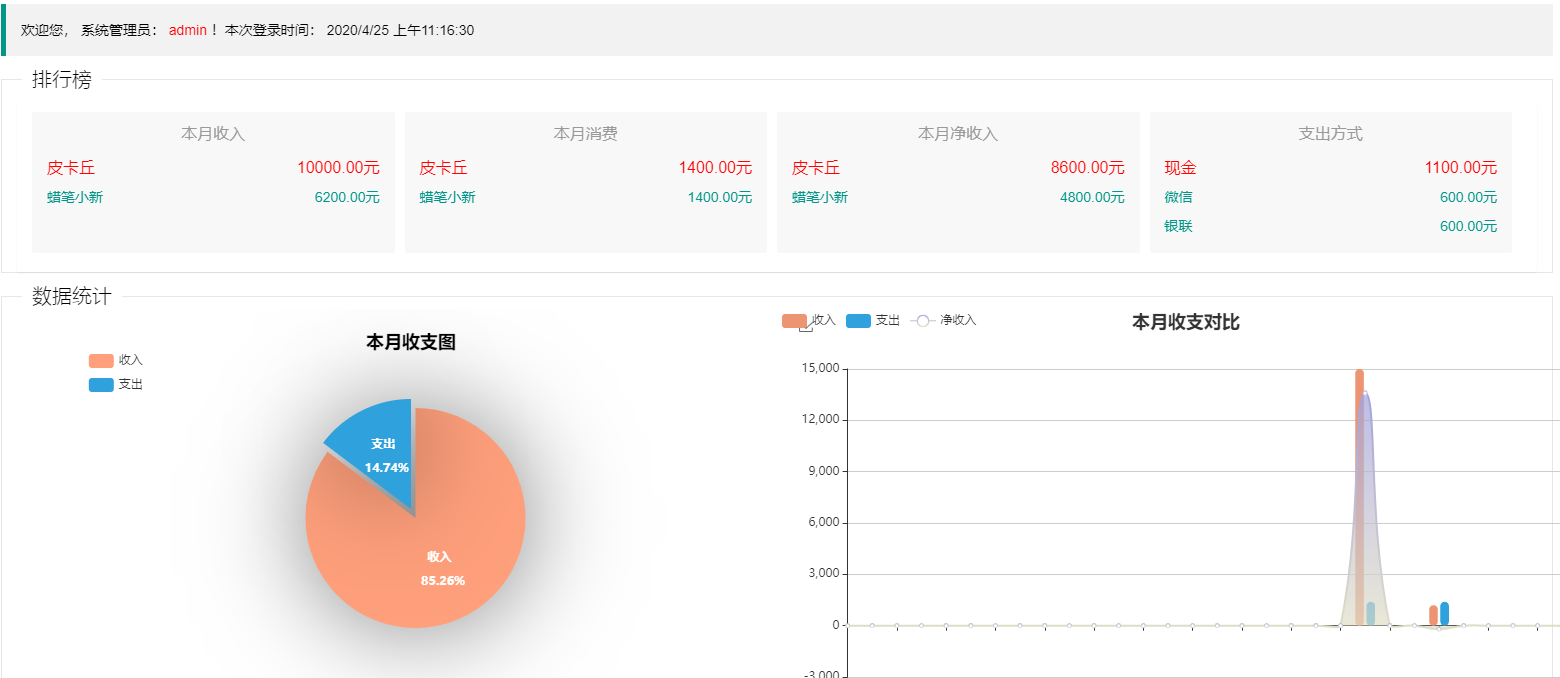Click the blue 支出 14.74% pie slice

tap(380, 450)
